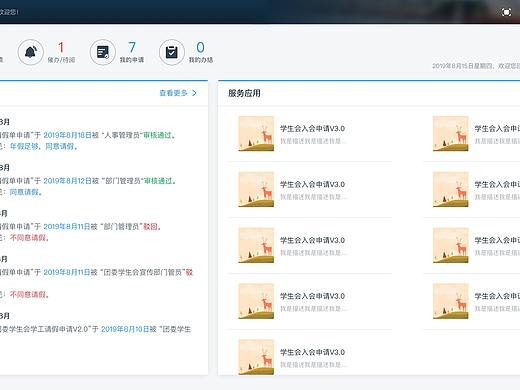
Task: Click the 催办/待阅 label
Action: [x=61, y=60]
